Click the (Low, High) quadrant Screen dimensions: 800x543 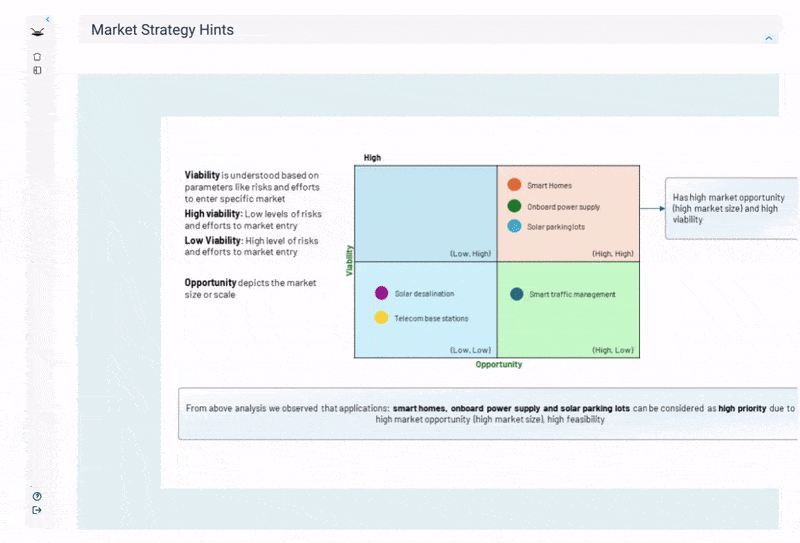(x=425, y=213)
